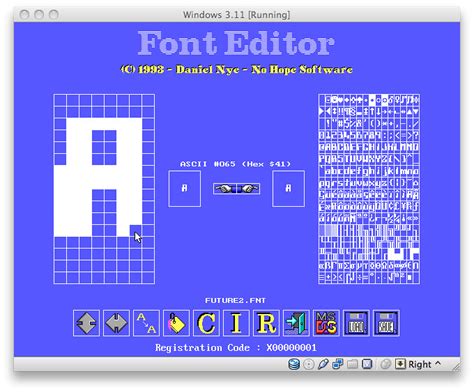Click the exit door icon
Screen dimensions: 474x392
pos(296,323)
